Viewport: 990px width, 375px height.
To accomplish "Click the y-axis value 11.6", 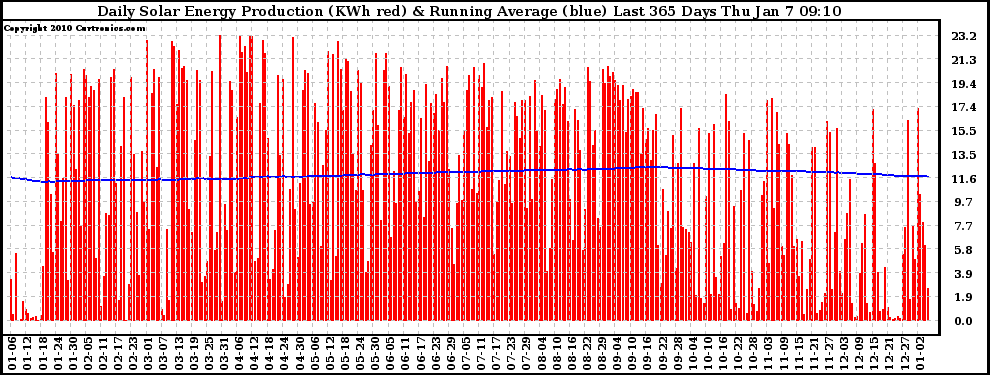I will 963,179.
